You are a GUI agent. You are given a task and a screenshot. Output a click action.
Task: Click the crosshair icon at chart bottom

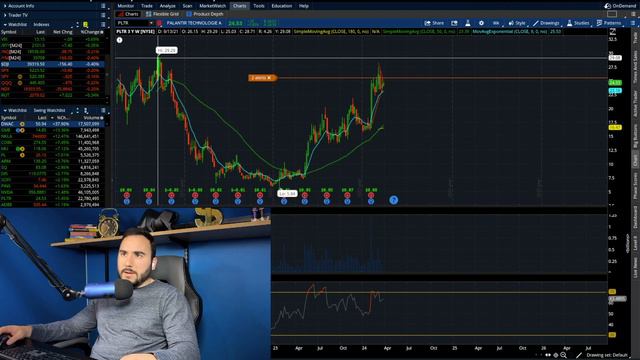(x=556, y=356)
